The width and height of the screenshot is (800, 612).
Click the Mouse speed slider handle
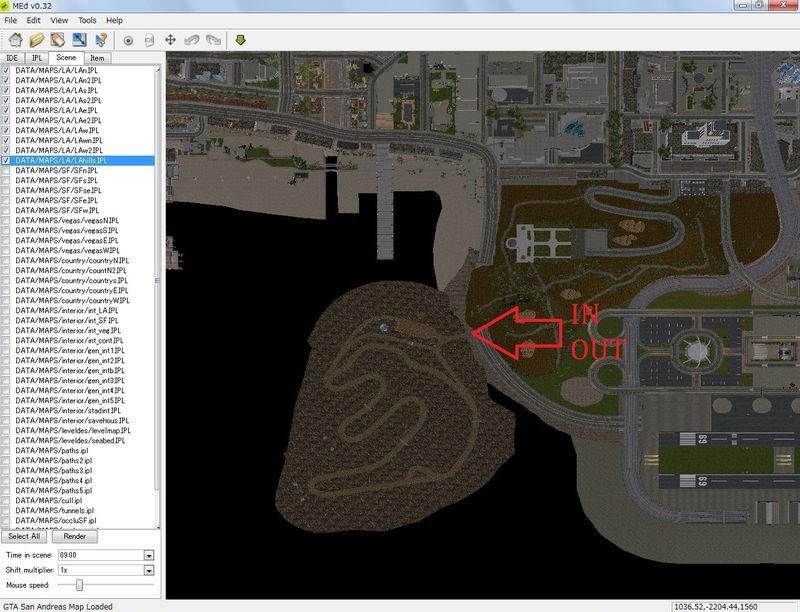tap(80, 585)
